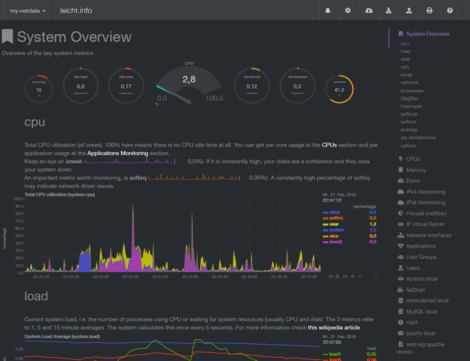Image resolution: width=470 pixels, height=361 pixels.
Task: Click the play button under CPU chart
Action: 338,276
